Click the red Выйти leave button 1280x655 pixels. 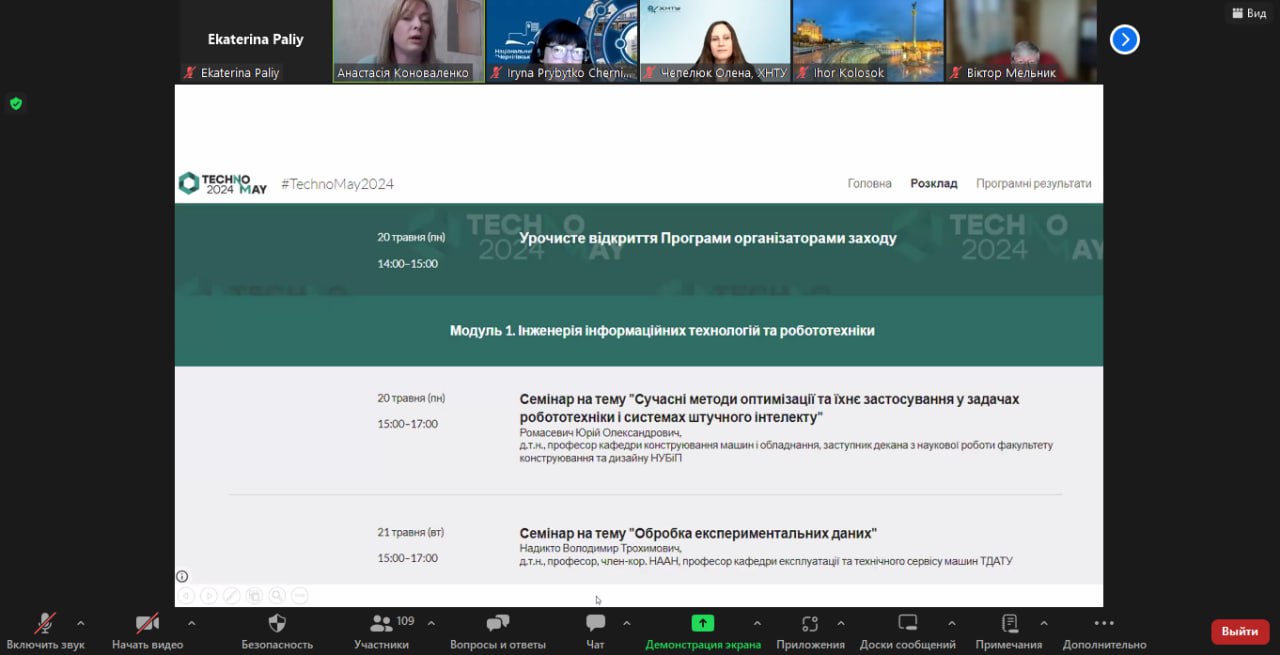[1240, 631]
